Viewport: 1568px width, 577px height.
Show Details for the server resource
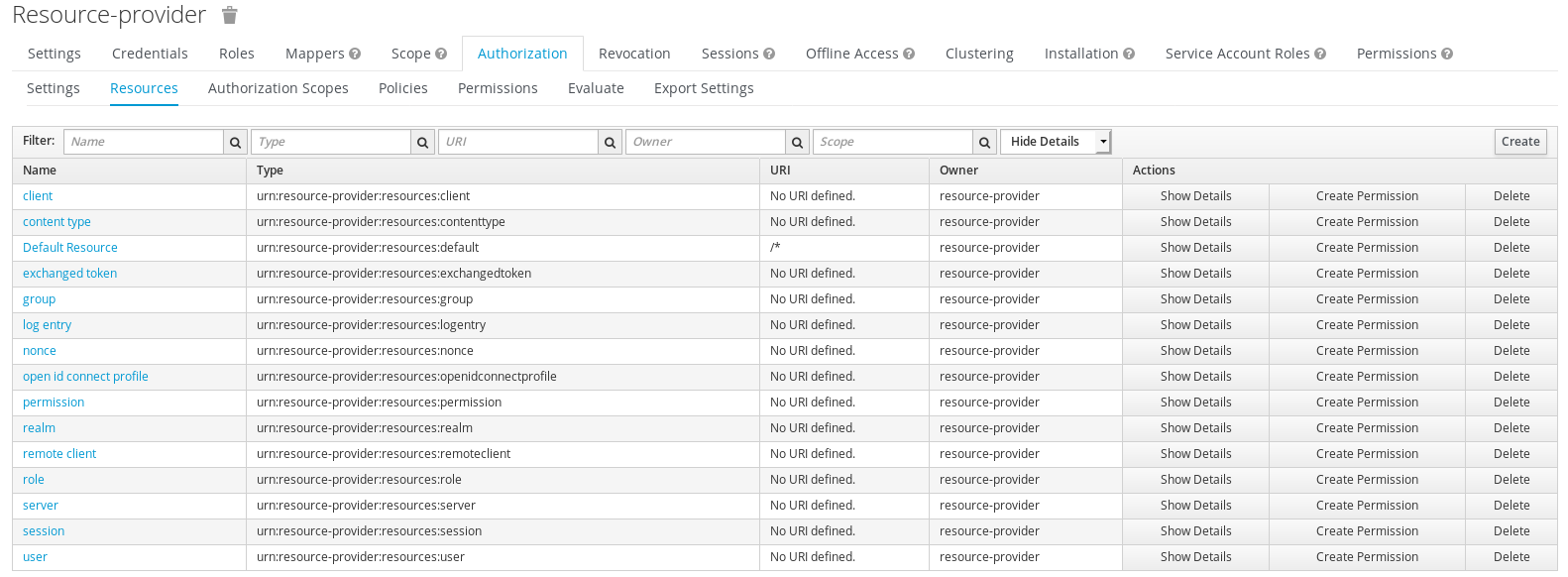point(1195,506)
